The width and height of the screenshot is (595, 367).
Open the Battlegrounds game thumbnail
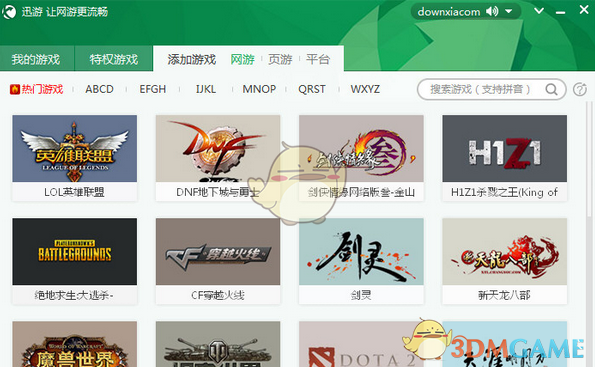point(75,252)
